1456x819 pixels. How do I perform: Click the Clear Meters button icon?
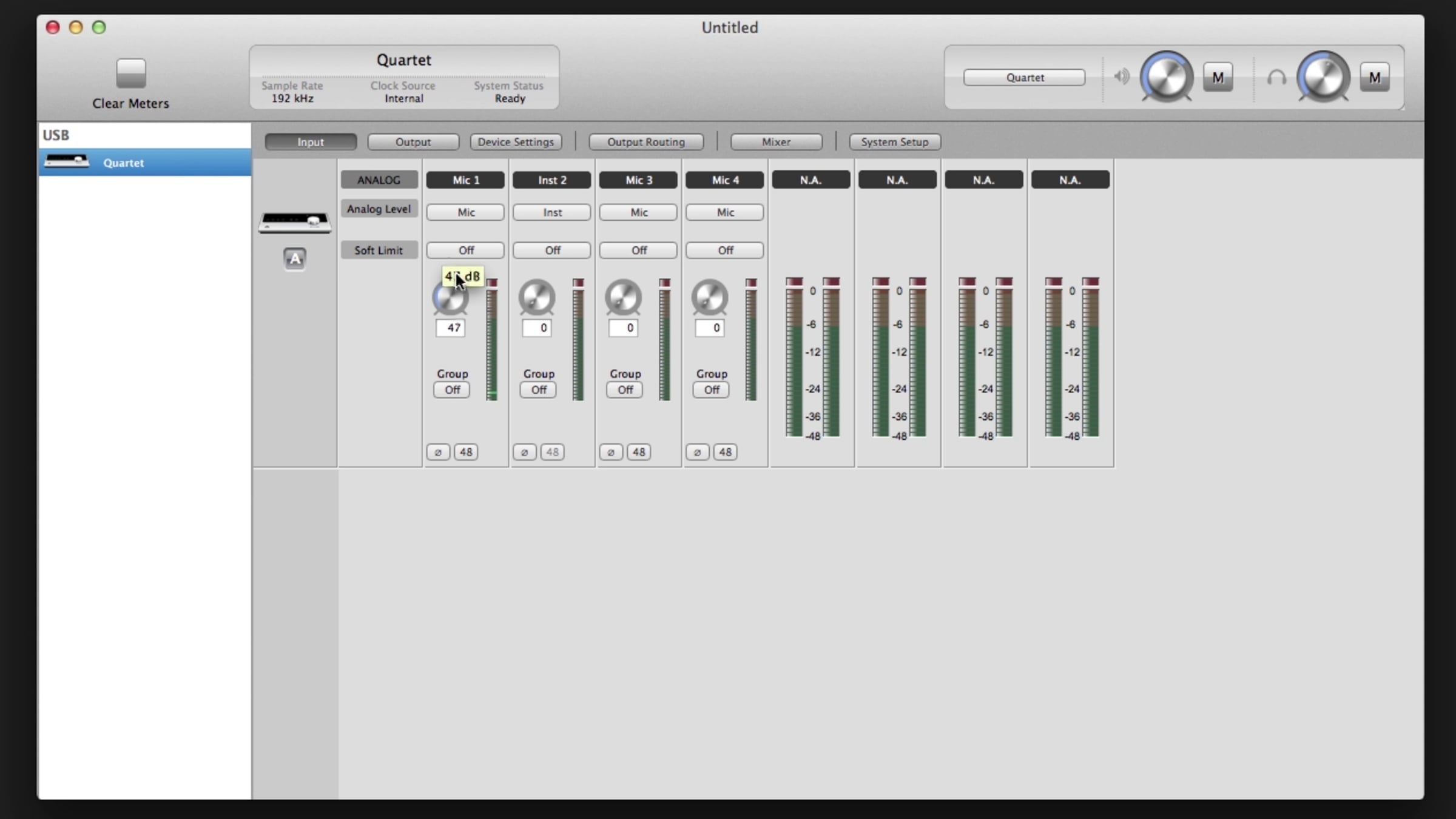click(131, 73)
